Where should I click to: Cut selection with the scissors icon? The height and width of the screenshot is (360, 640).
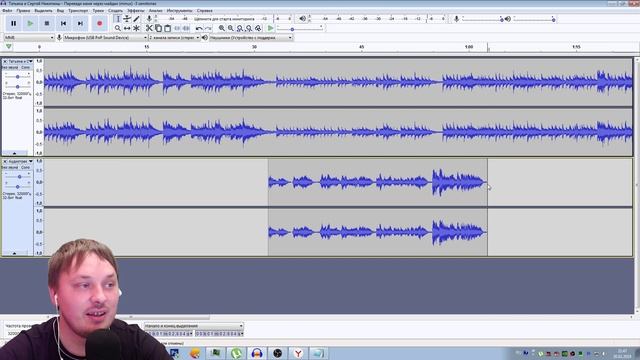(149, 28)
